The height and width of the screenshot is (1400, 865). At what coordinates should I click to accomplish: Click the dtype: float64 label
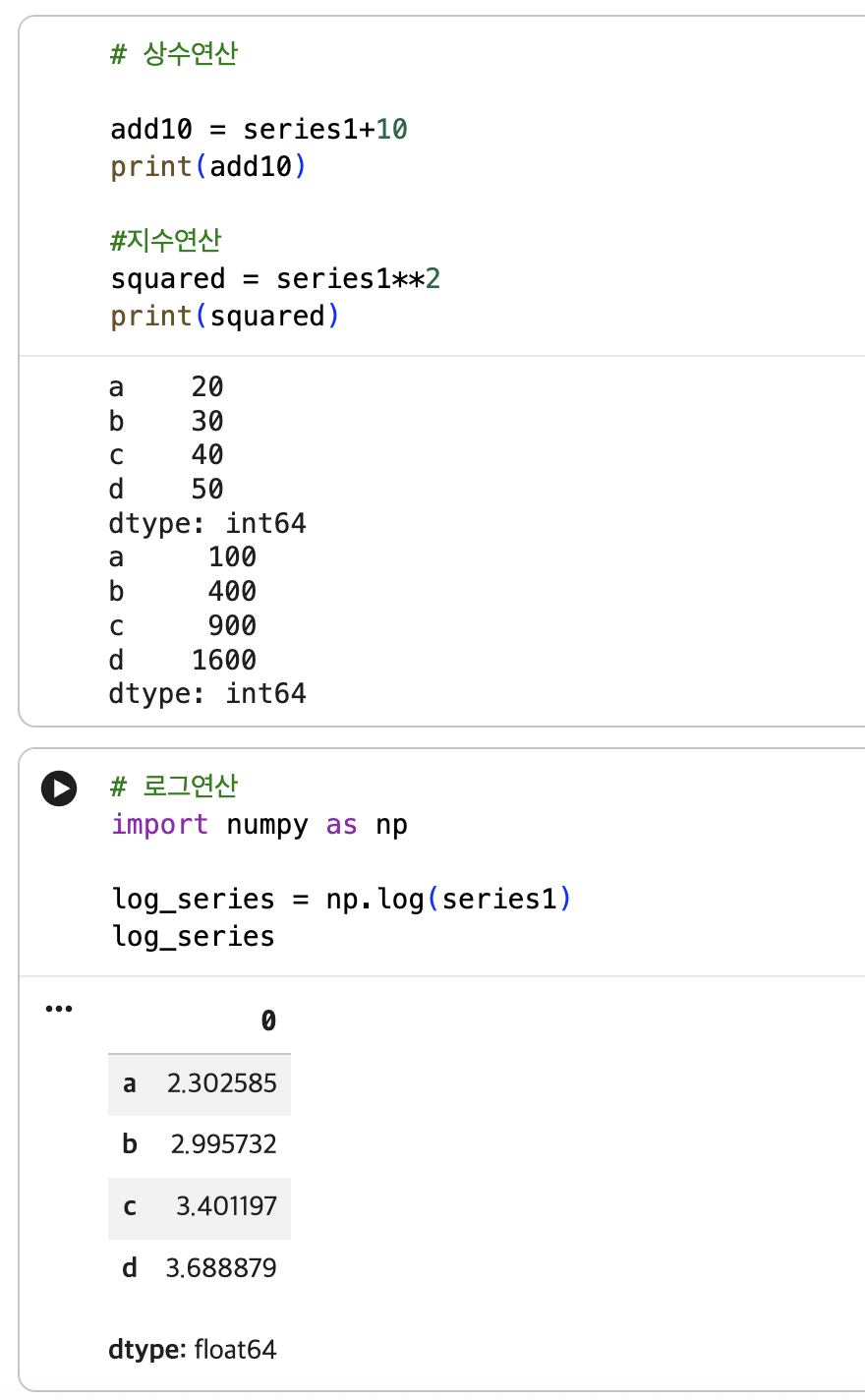[193, 1350]
